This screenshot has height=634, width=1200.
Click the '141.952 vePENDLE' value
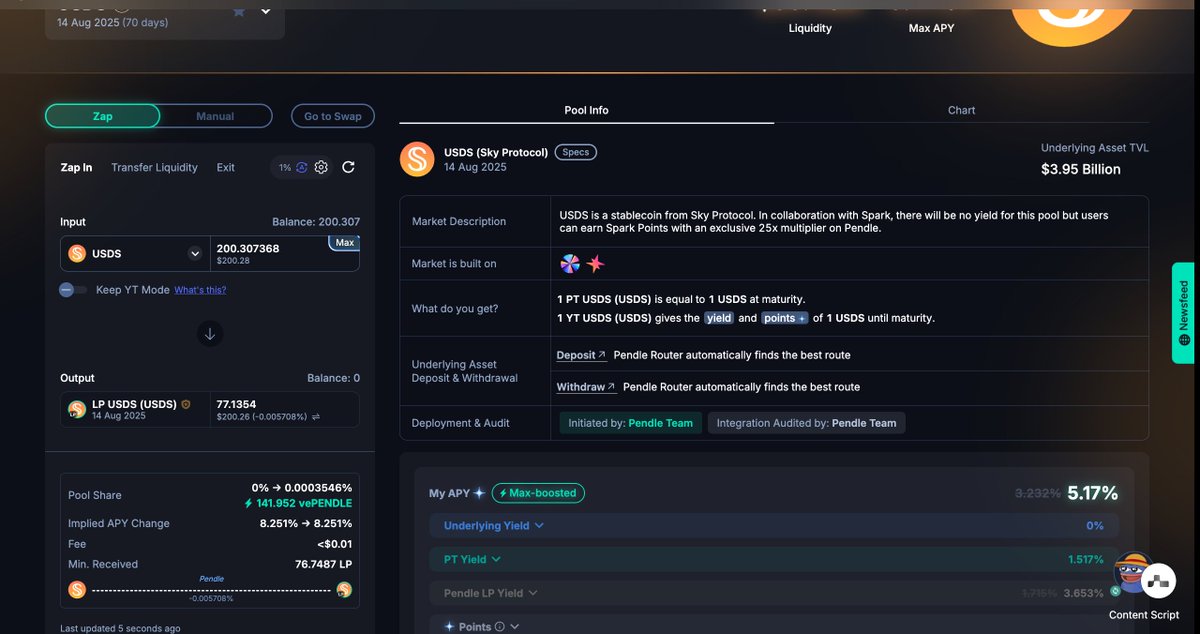(x=305, y=503)
